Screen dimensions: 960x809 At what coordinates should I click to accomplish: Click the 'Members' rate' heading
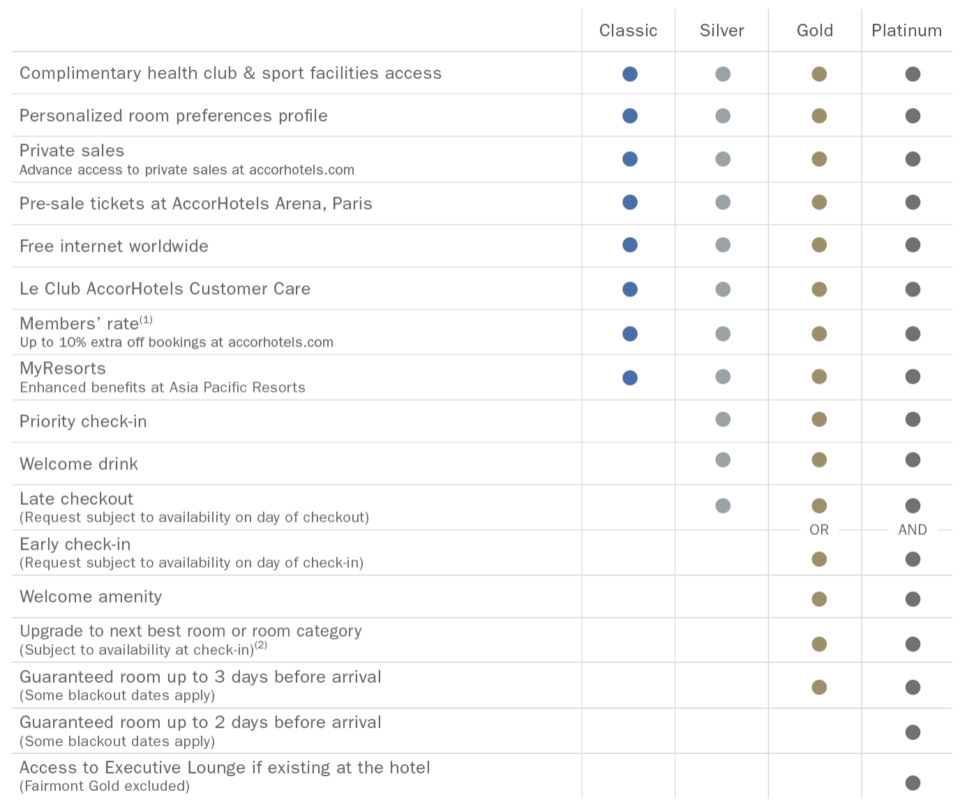[x=86, y=323]
